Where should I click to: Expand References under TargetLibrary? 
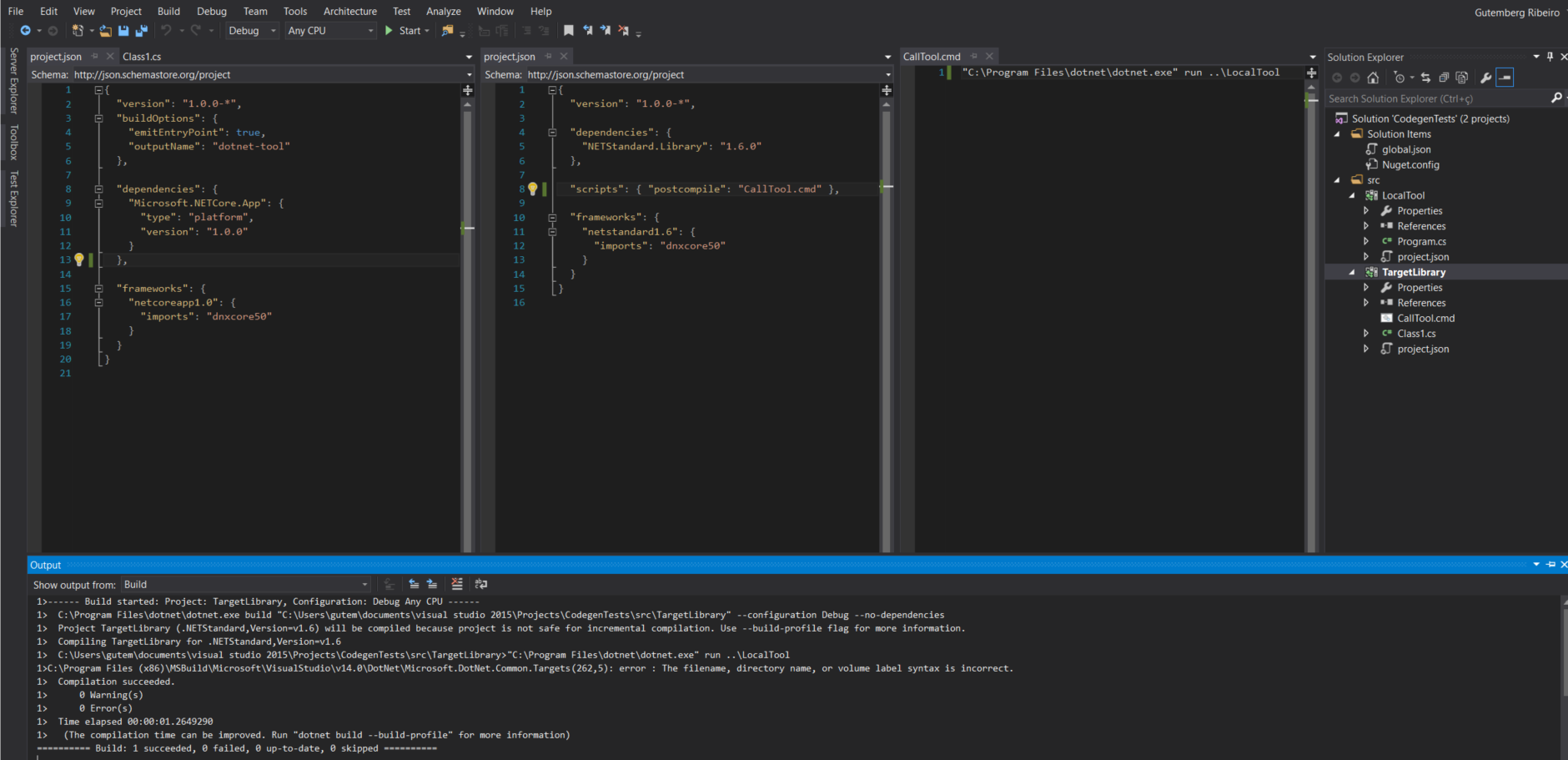[1366, 303]
